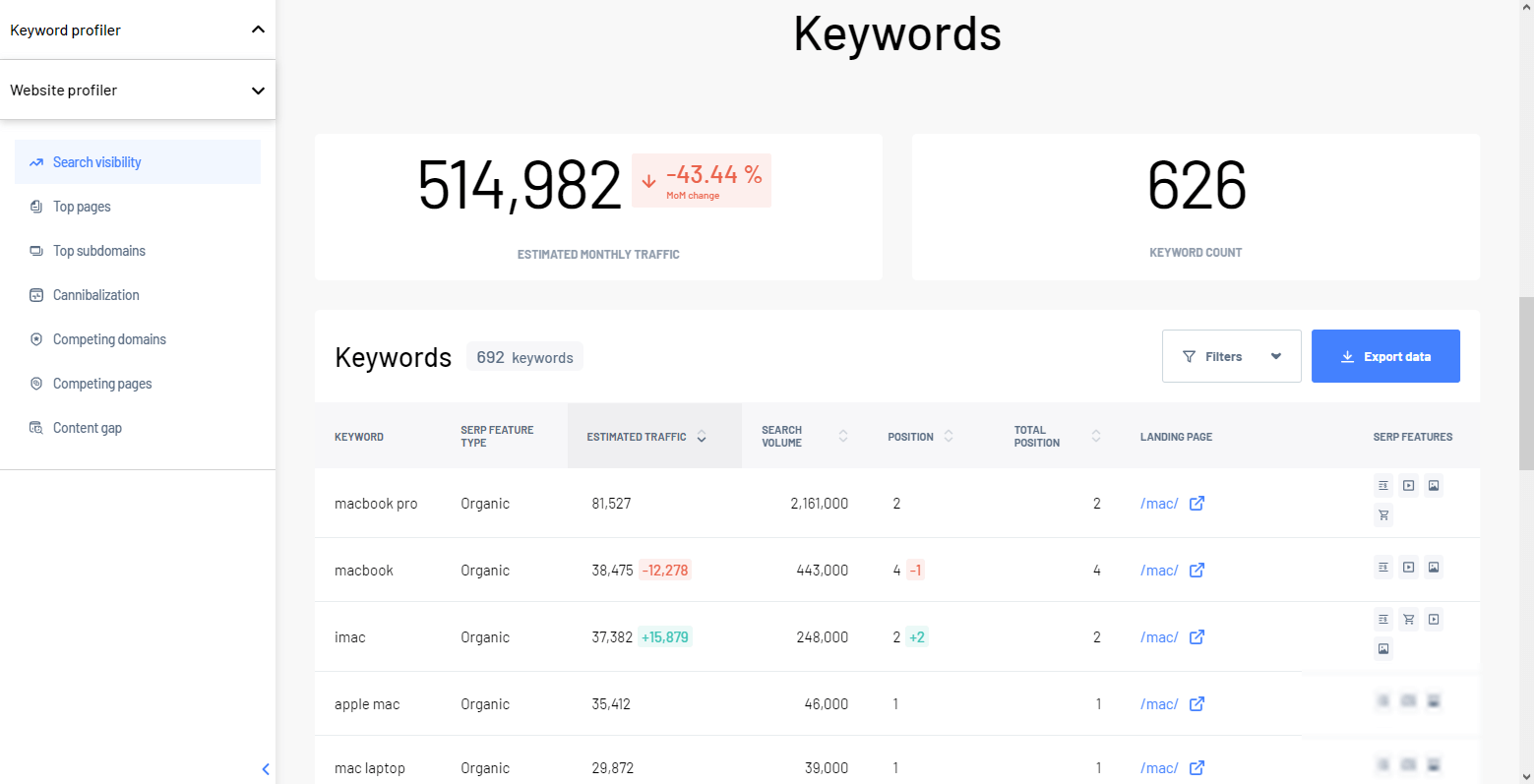Click video SERP icon in macbook pro row
Image resolution: width=1534 pixels, height=784 pixels.
pos(1409,485)
